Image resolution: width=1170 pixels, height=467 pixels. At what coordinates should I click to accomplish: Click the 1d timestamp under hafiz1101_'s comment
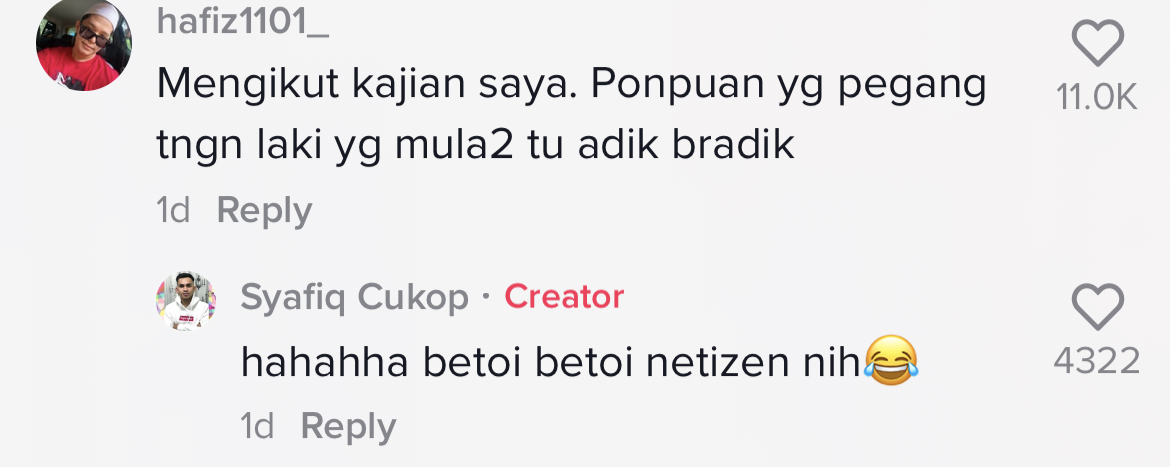tap(174, 211)
